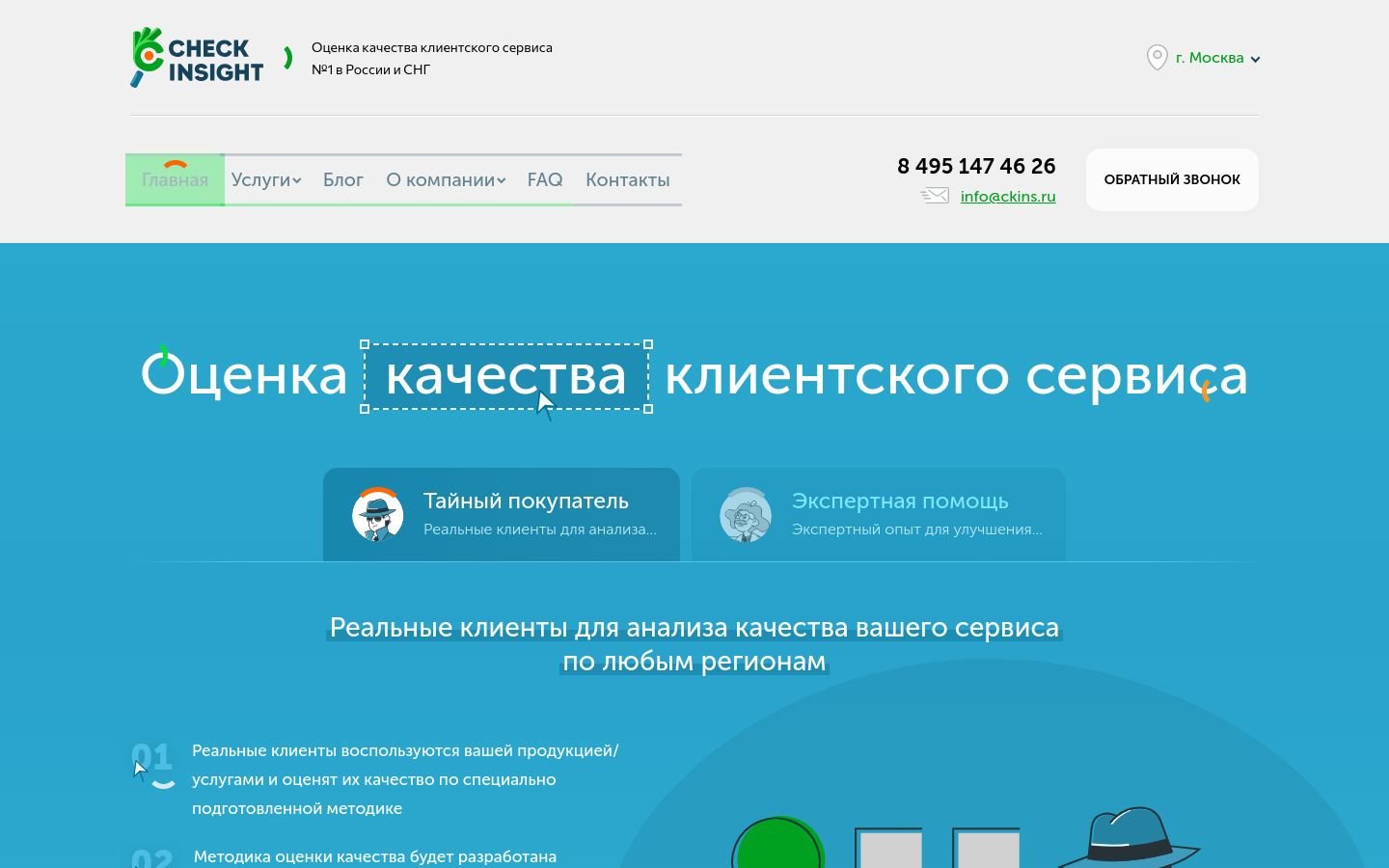Open the г. Москва city dropdown
The height and width of the screenshot is (868, 1389).
[1217, 58]
